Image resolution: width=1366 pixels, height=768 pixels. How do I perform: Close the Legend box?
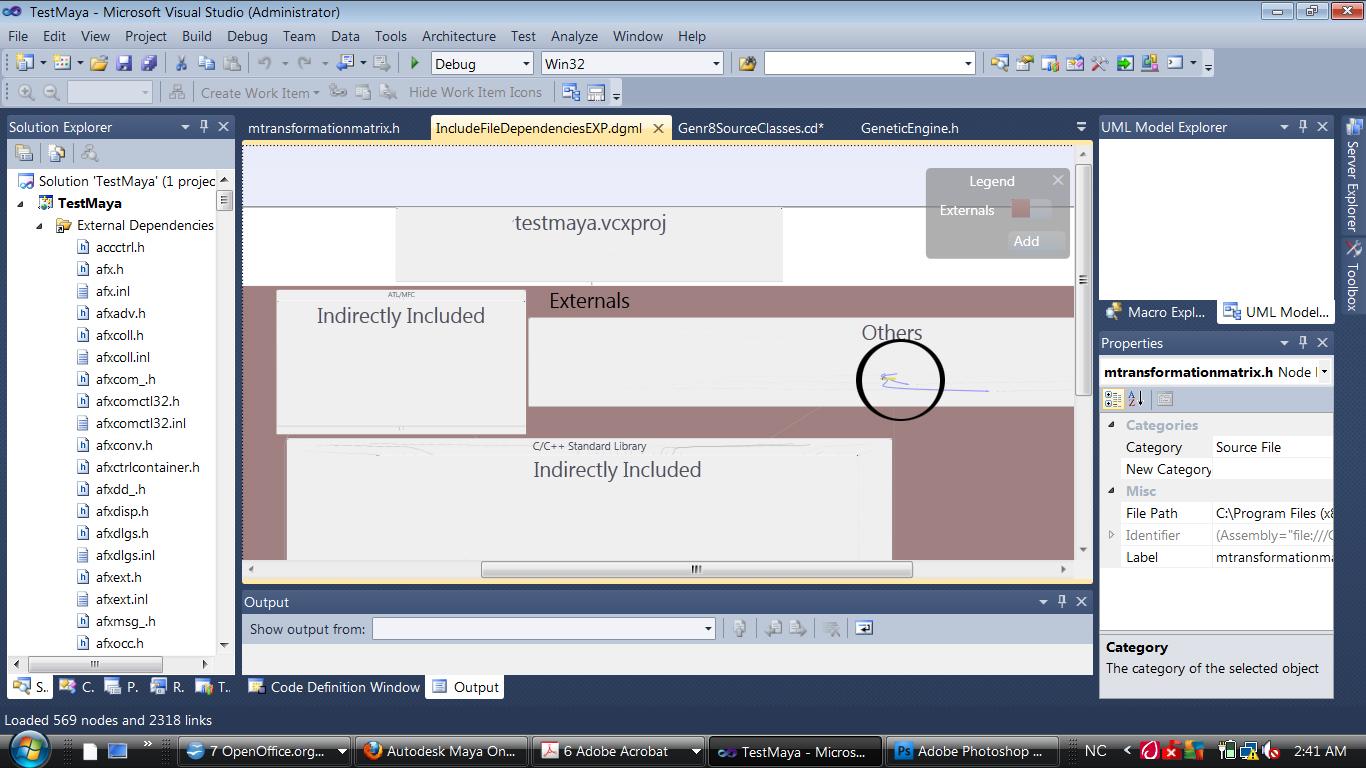(1058, 180)
